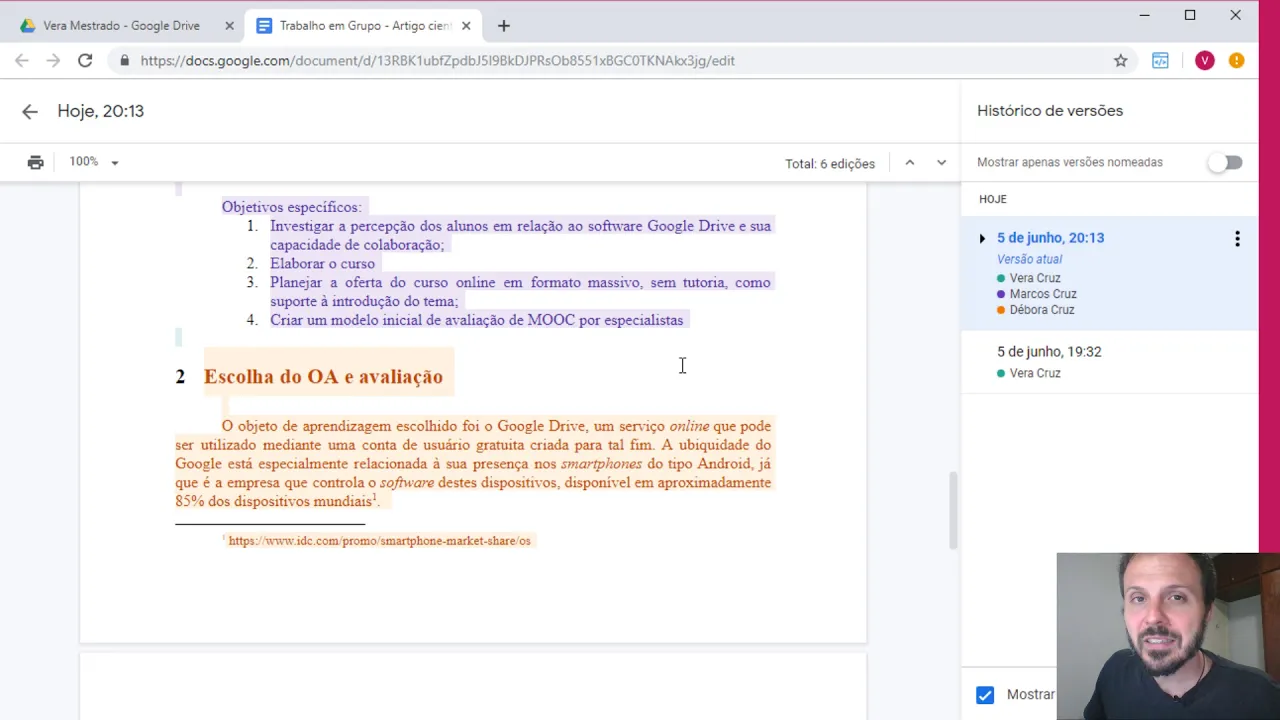Select the 5 de junho, 20:13 version
Viewport: 1280px width, 720px height.
click(x=1050, y=238)
